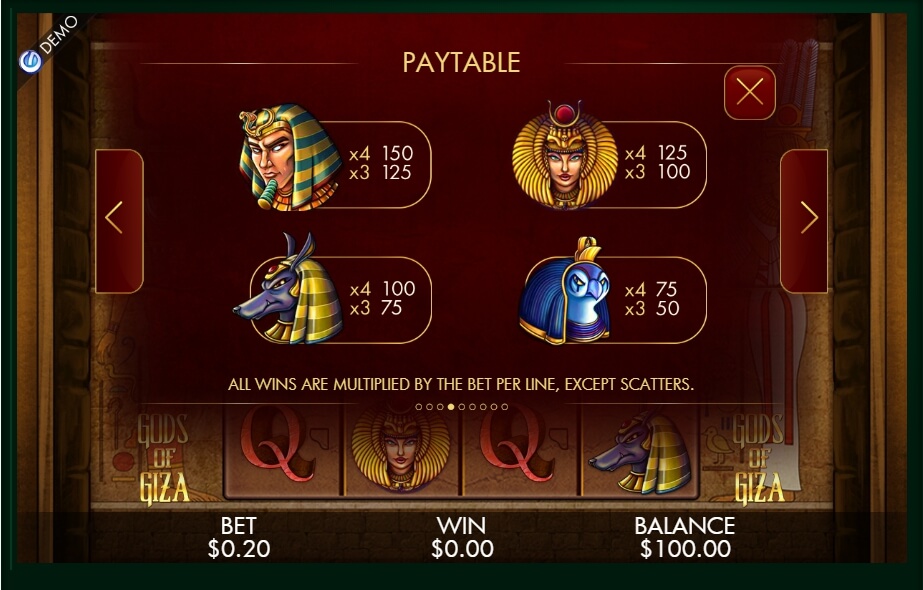The height and width of the screenshot is (590, 923).
Task: Click the Pharaoh payout values x4 150
Action: (x=381, y=154)
